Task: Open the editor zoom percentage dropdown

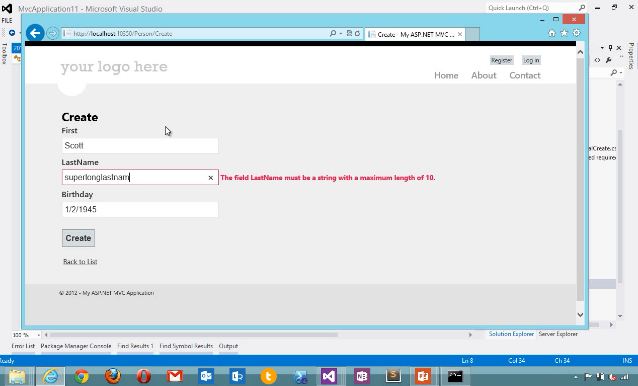Action: click(39, 335)
